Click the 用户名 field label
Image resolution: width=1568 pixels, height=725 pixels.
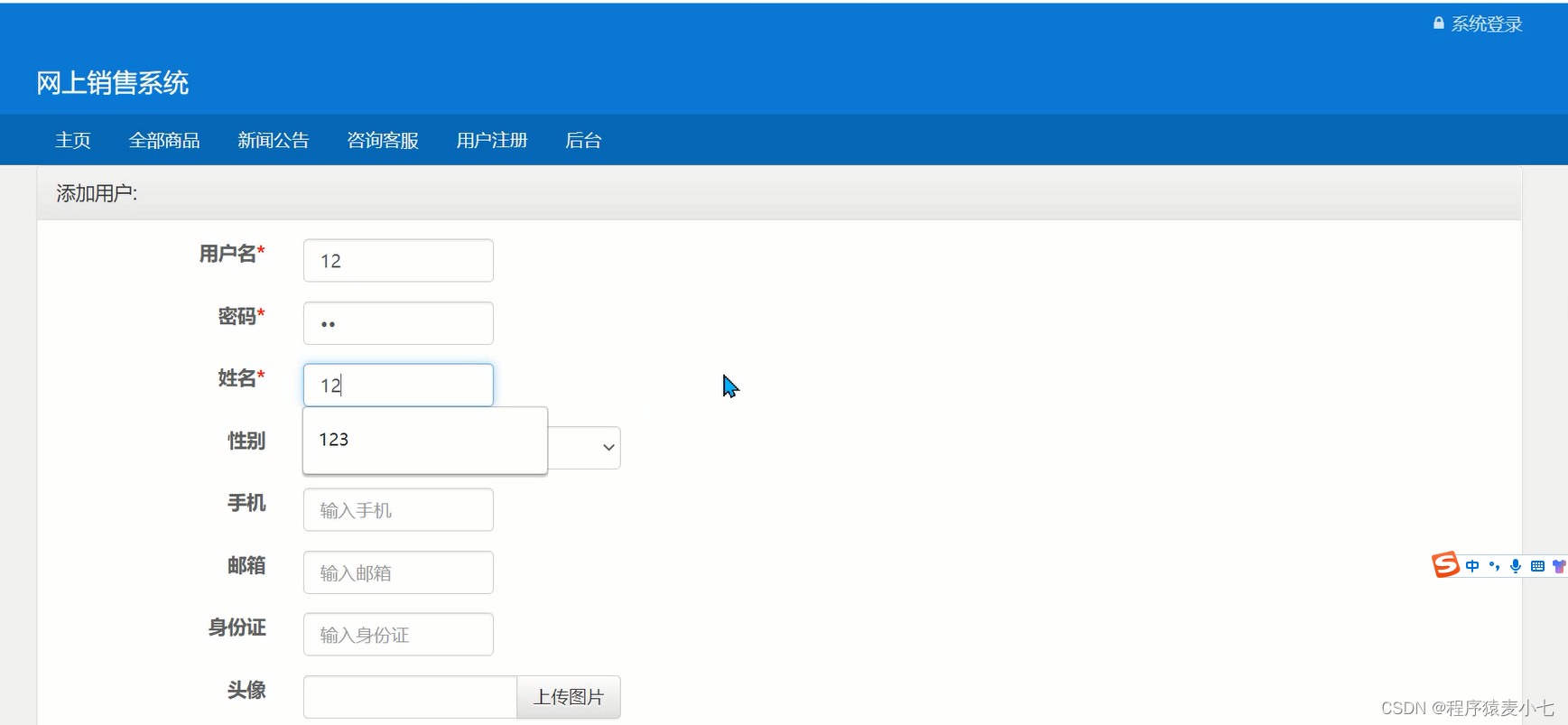click(x=232, y=254)
